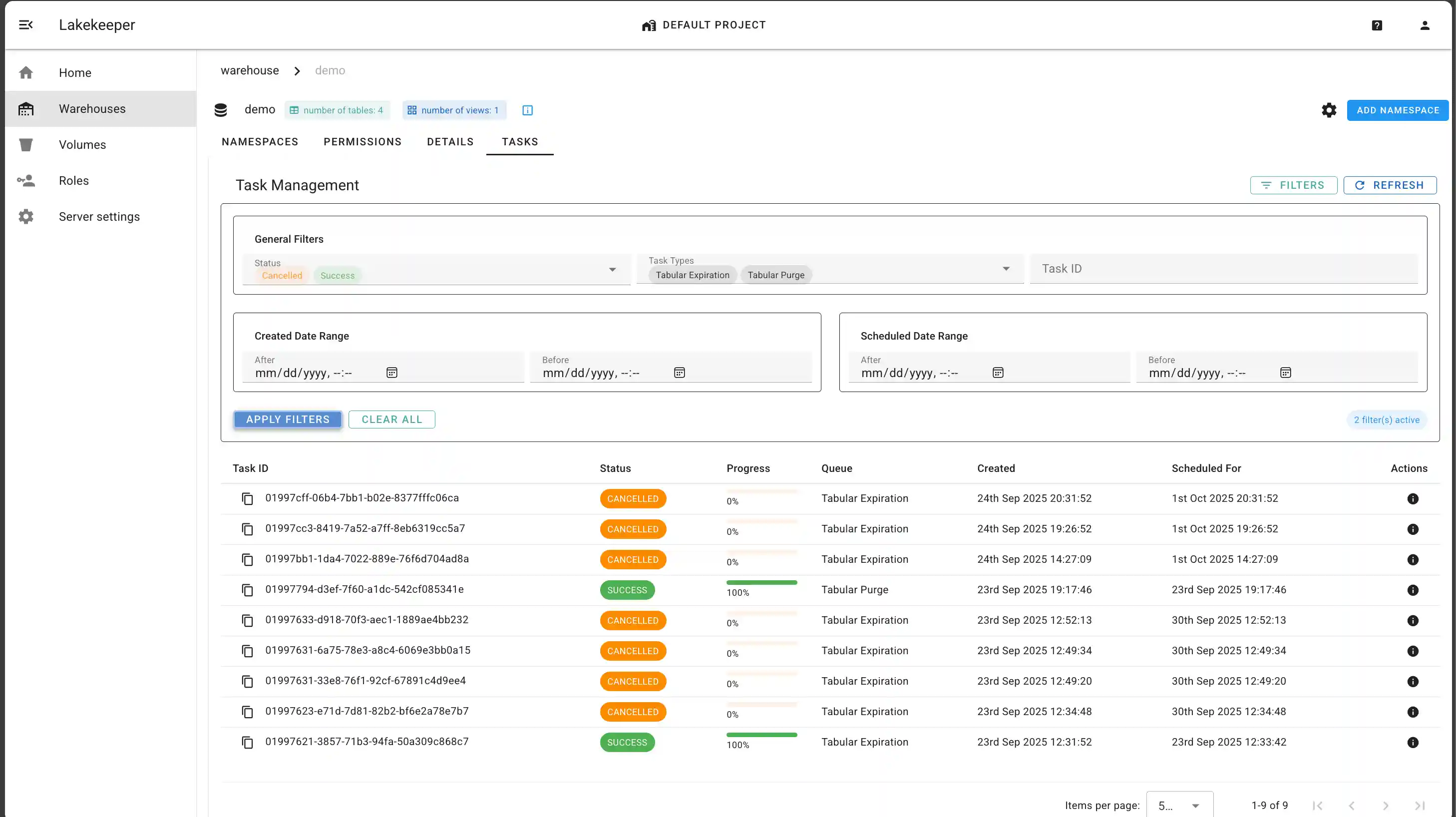
Task: Switch to the Permissions tab
Action: pos(363,142)
